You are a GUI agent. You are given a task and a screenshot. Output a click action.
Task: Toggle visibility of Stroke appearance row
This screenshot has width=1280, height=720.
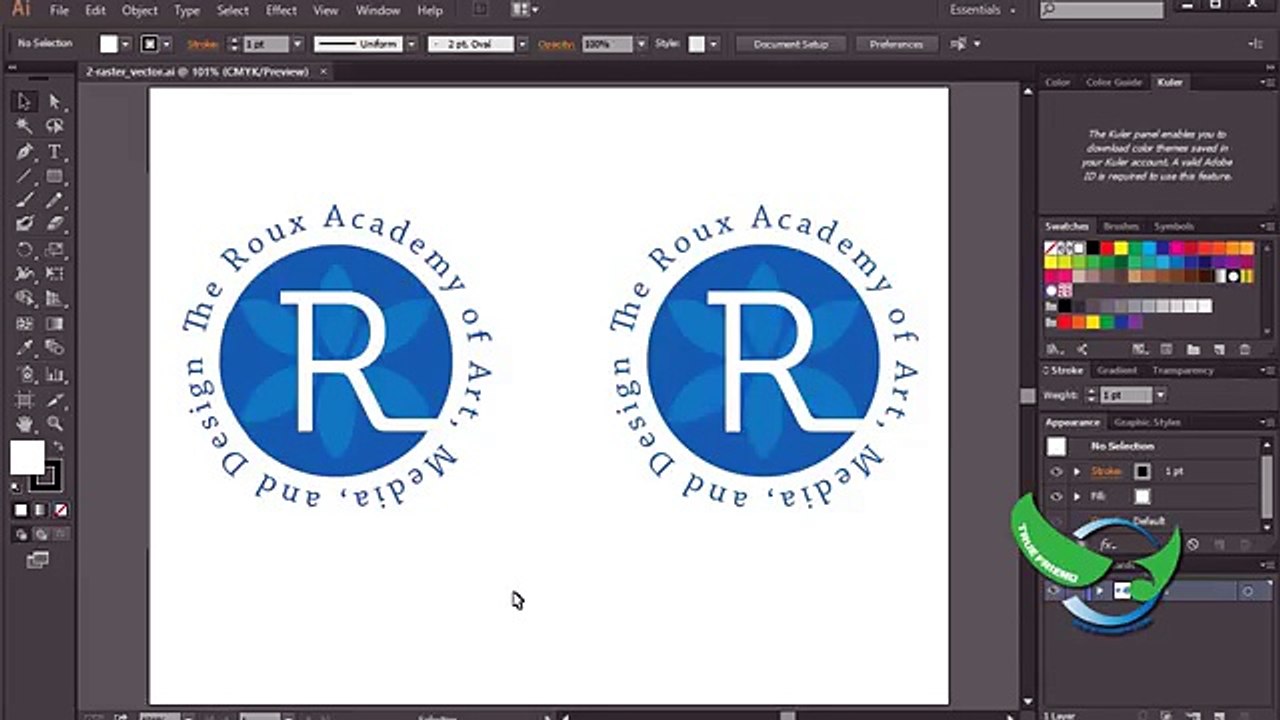pos(1056,471)
